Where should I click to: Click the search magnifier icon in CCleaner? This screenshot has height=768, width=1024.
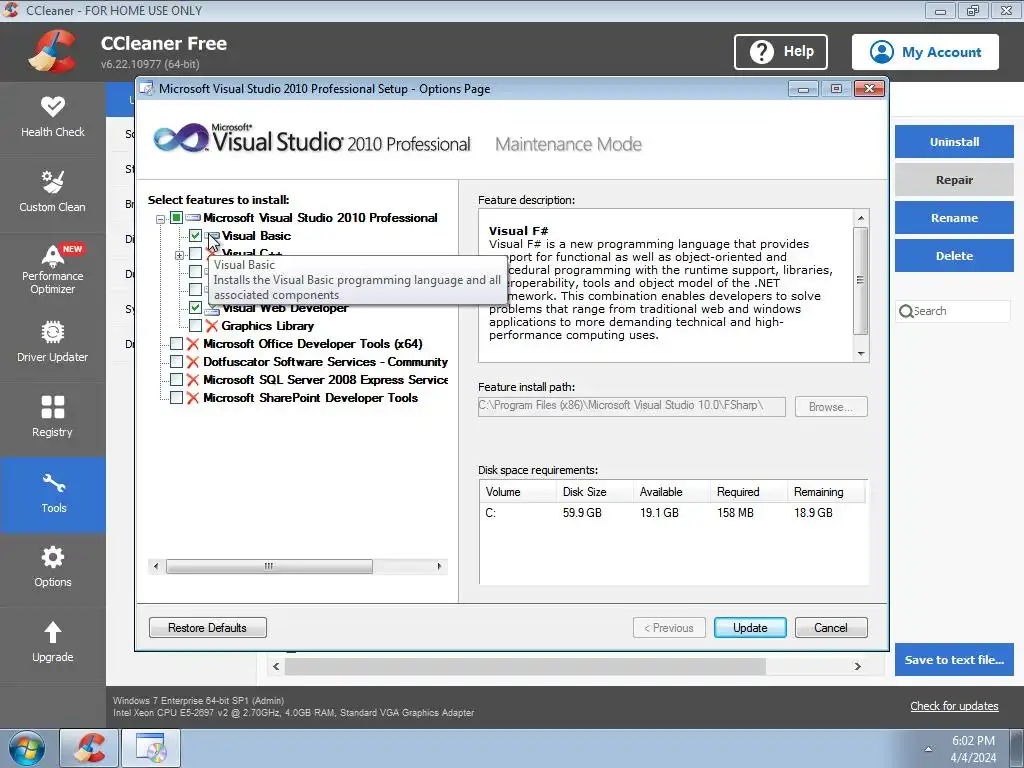click(x=906, y=312)
